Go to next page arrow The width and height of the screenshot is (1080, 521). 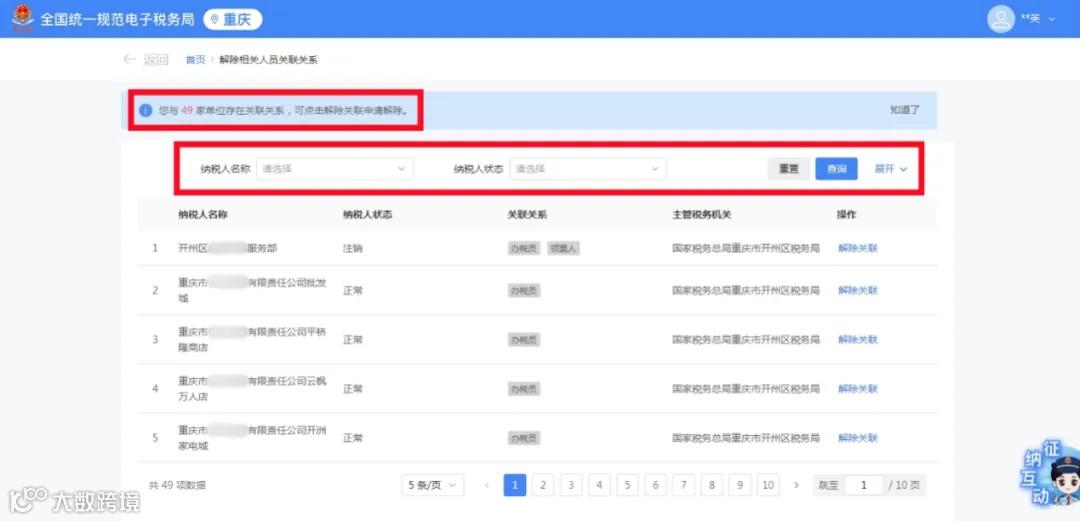796,485
